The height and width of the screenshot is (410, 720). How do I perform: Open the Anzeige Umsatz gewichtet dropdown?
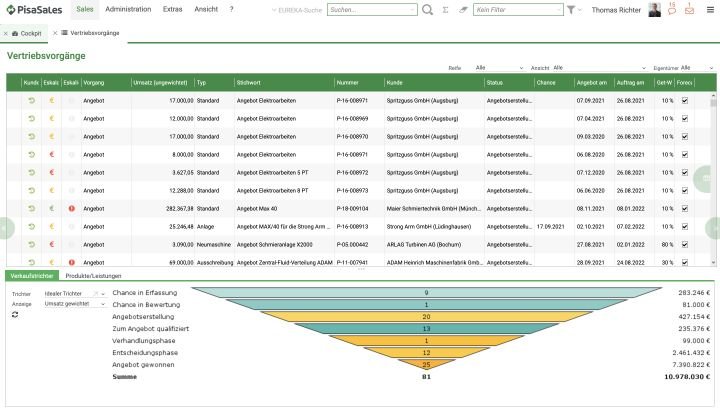click(x=103, y=304)
